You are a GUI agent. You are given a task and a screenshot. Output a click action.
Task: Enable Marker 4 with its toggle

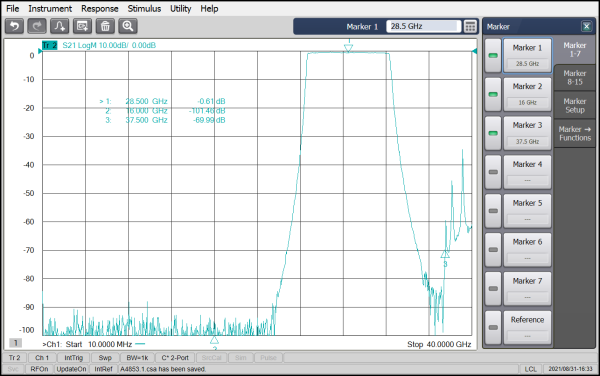pos(493,172)
